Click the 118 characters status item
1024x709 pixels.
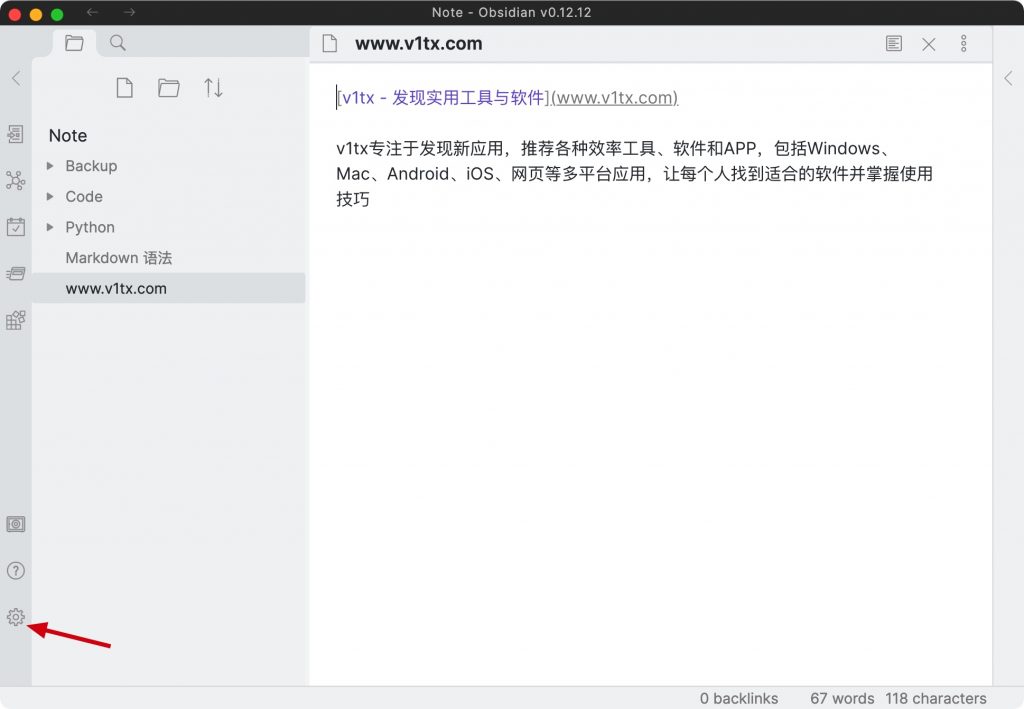[936, 698]
